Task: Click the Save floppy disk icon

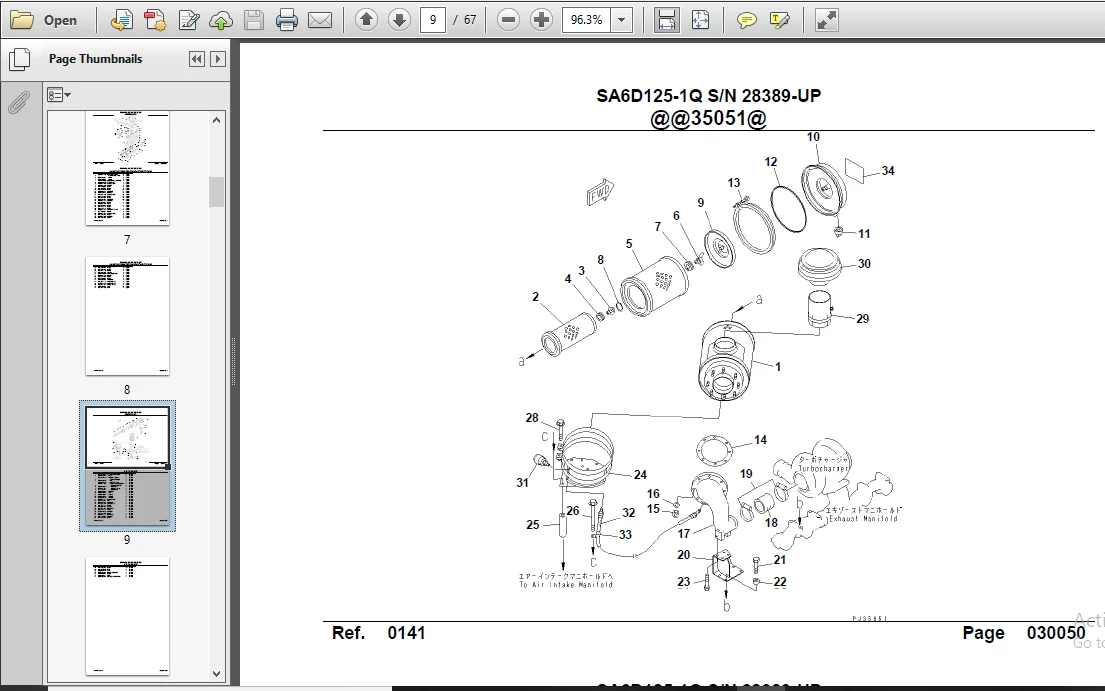Action: click(254, 20)
